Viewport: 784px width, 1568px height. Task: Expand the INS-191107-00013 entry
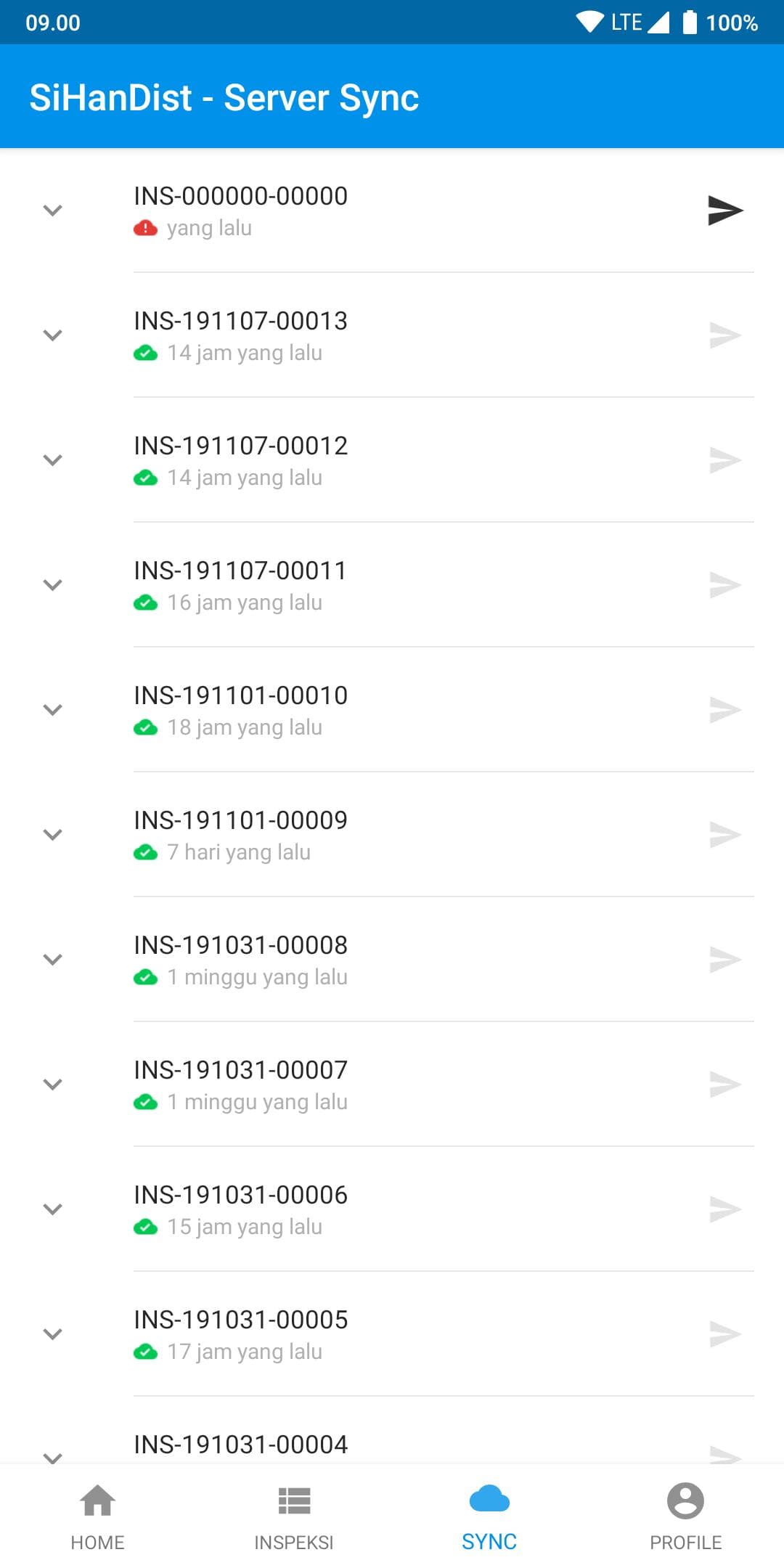(52, 335)
